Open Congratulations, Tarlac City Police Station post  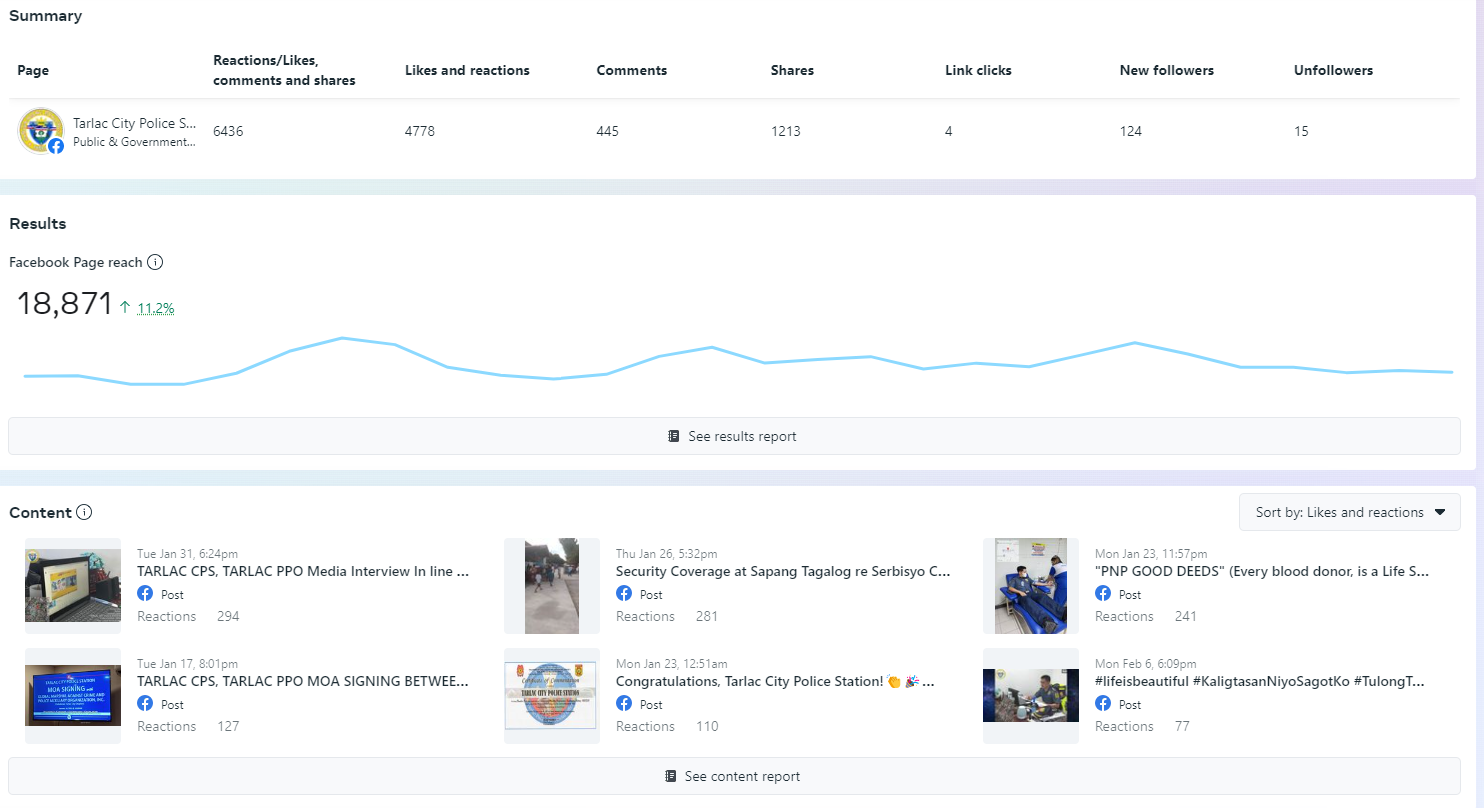[x=775, y=682]
